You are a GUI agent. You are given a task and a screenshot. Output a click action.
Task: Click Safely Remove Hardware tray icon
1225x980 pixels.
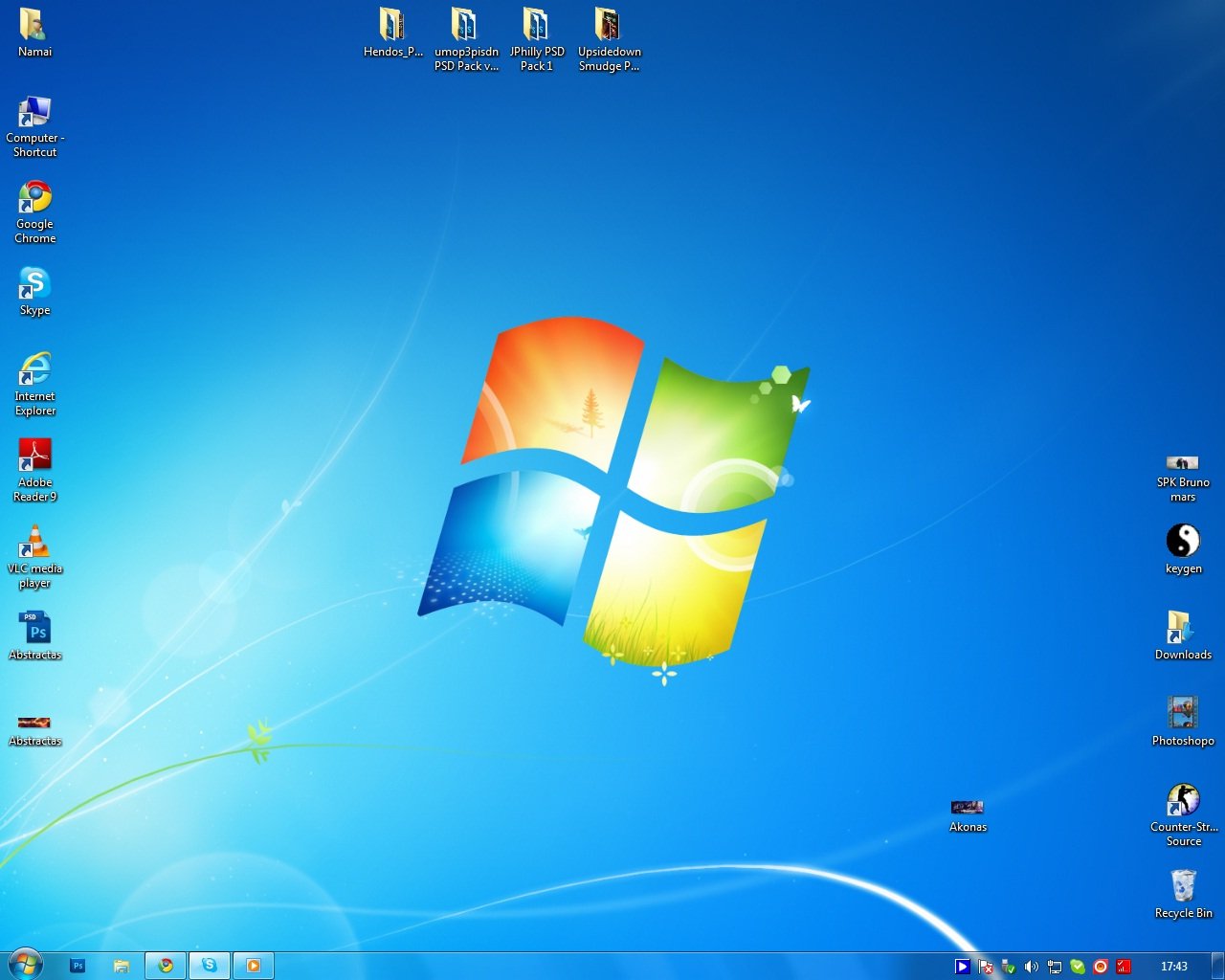tap(1009, 967)
